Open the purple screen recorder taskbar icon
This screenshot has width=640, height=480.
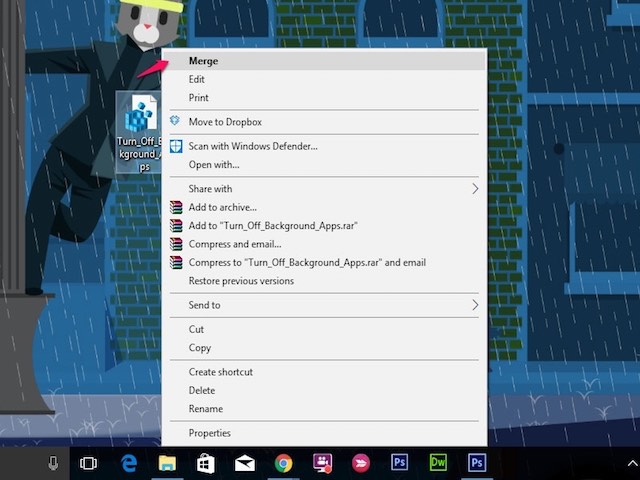[322, 463]
